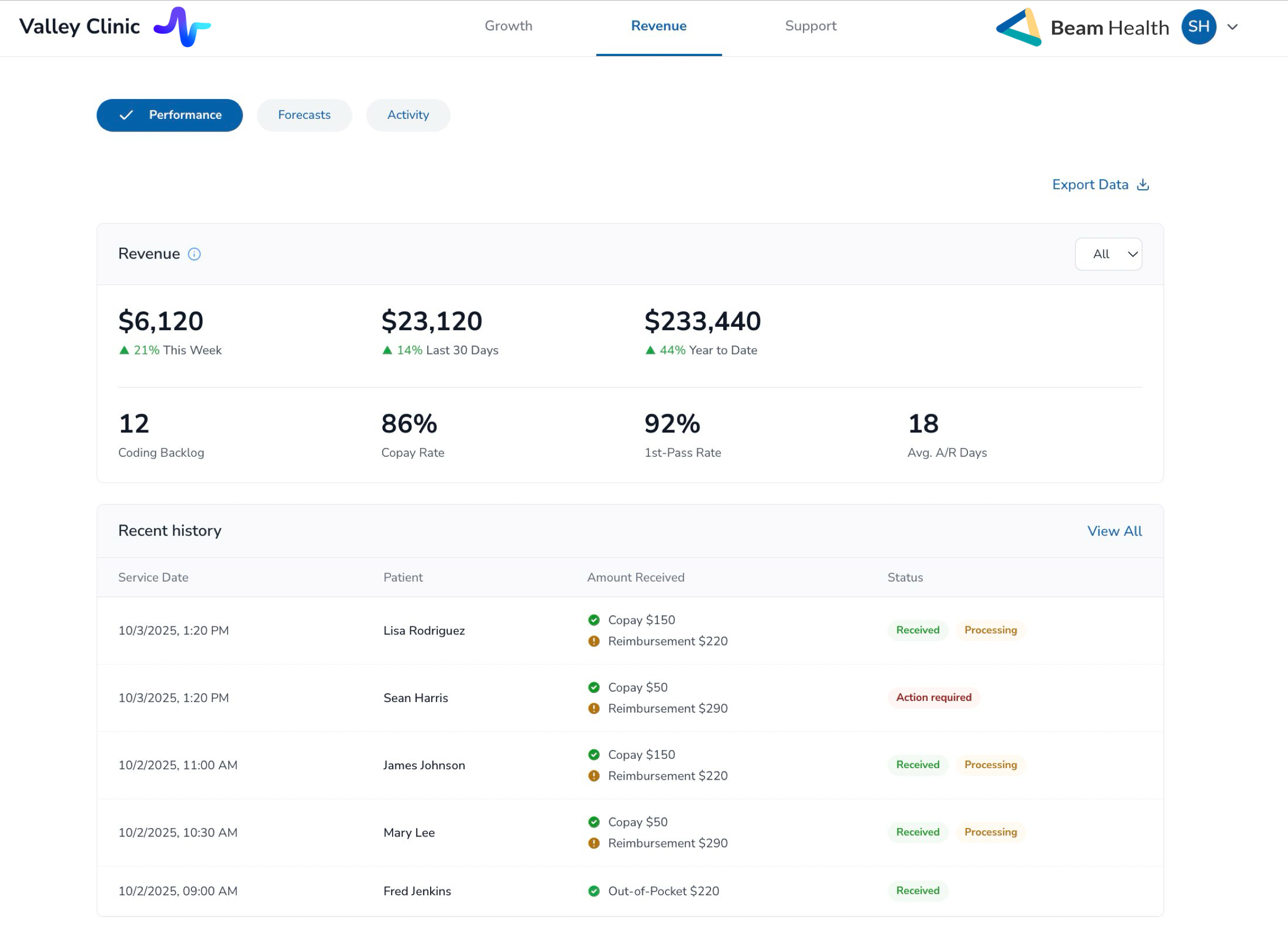
Task: Click View All in Recent history
Action: click(x=1114, y=531)
